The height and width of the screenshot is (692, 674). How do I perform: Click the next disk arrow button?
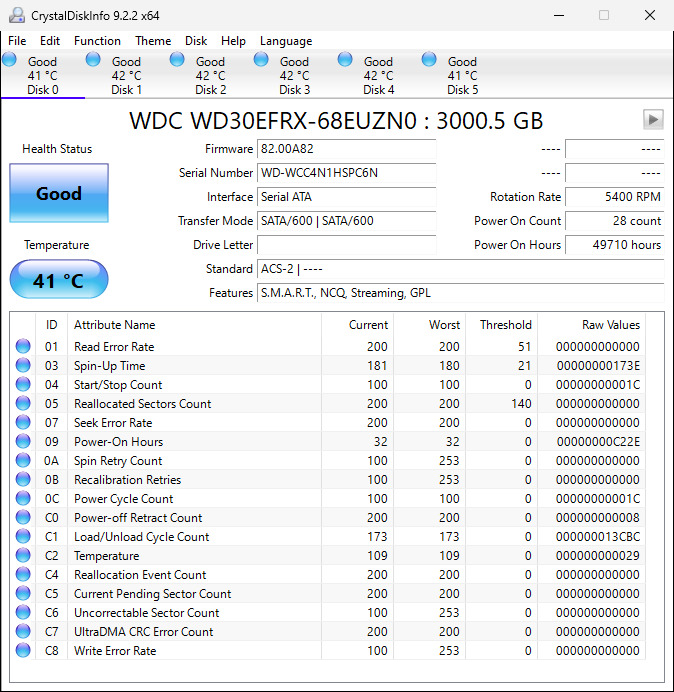653,119
